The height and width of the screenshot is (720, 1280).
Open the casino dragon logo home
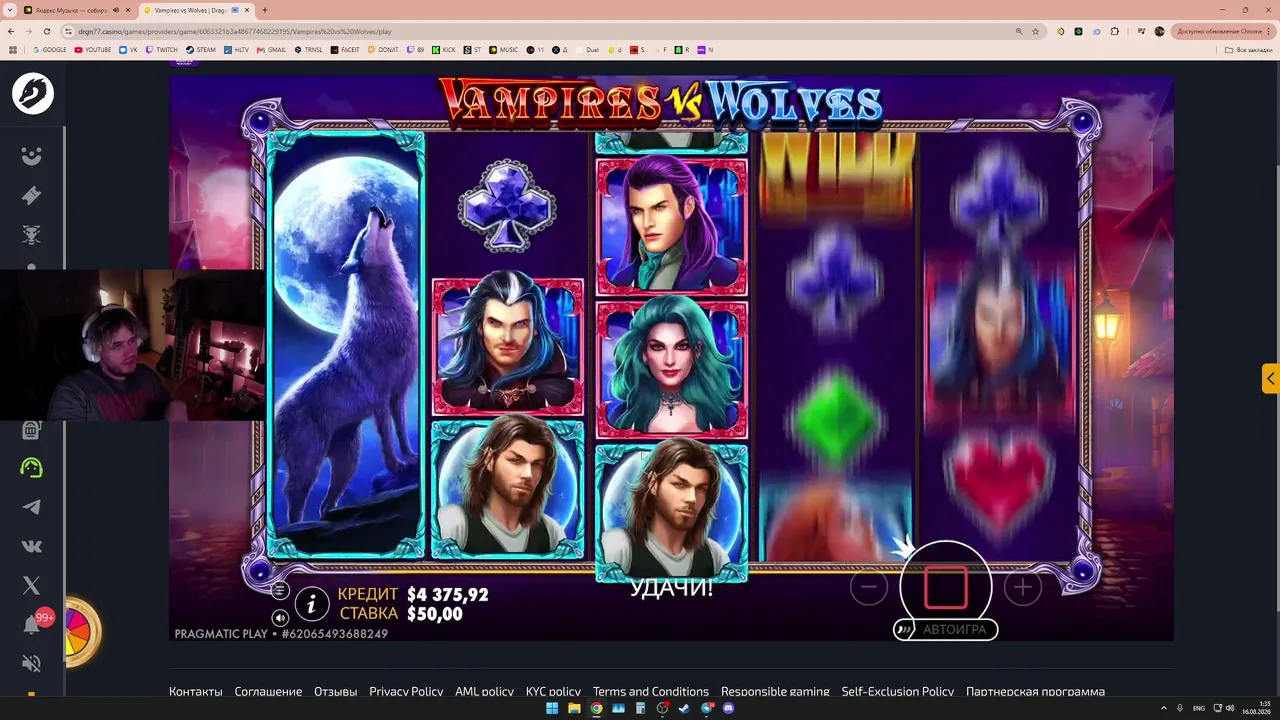pos(33,94)
